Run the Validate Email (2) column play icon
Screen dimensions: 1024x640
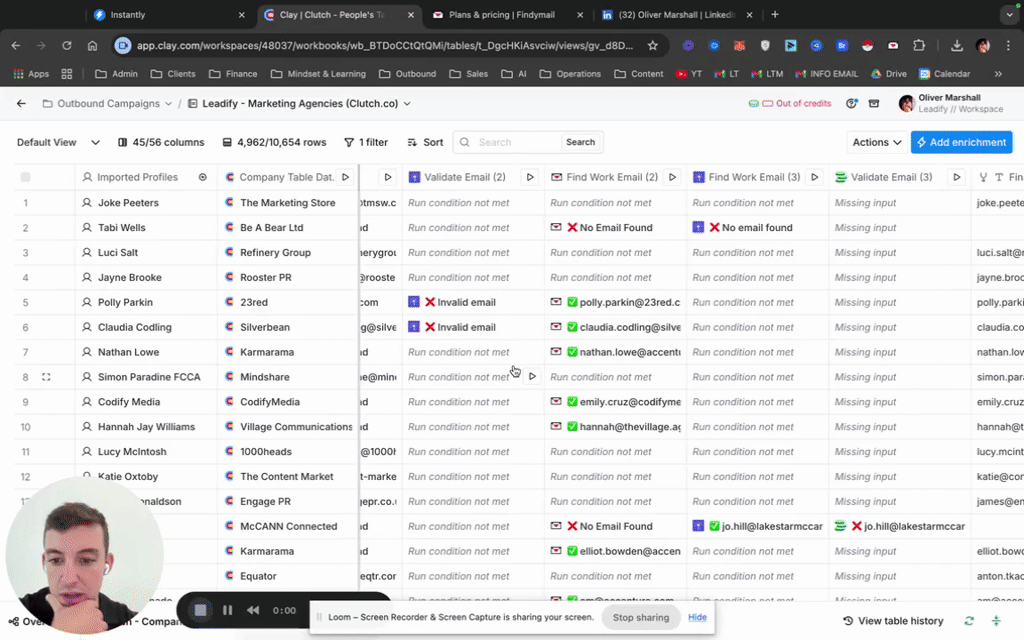[530, 177]
